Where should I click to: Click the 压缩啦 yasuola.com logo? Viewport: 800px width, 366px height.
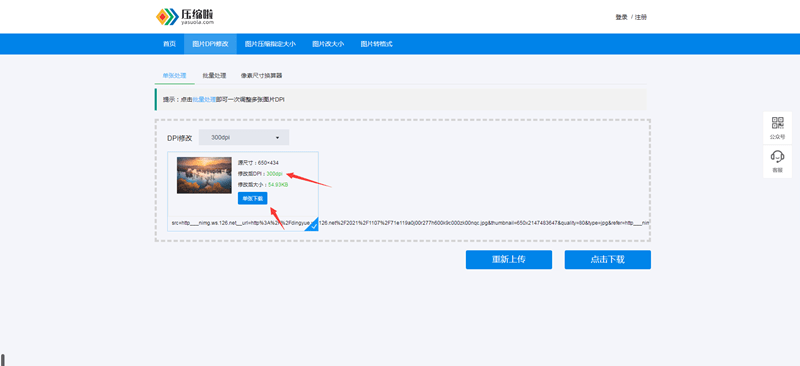pos(185,16)
